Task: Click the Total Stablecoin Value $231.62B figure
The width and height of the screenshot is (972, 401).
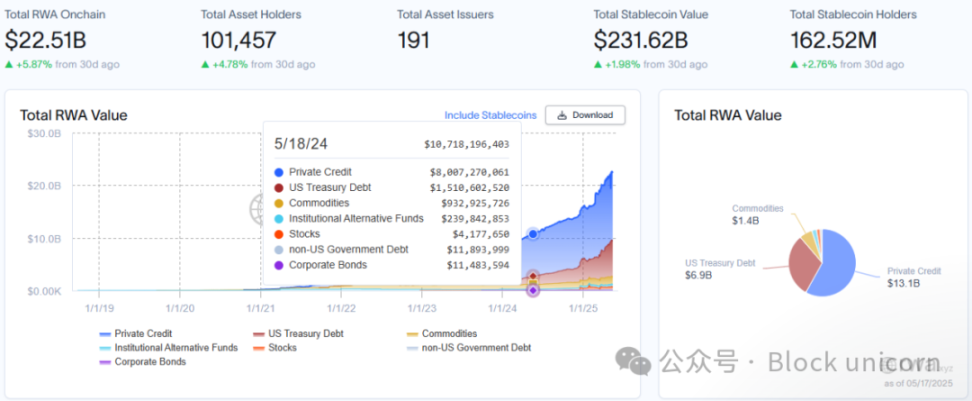Action: (641, 40)
